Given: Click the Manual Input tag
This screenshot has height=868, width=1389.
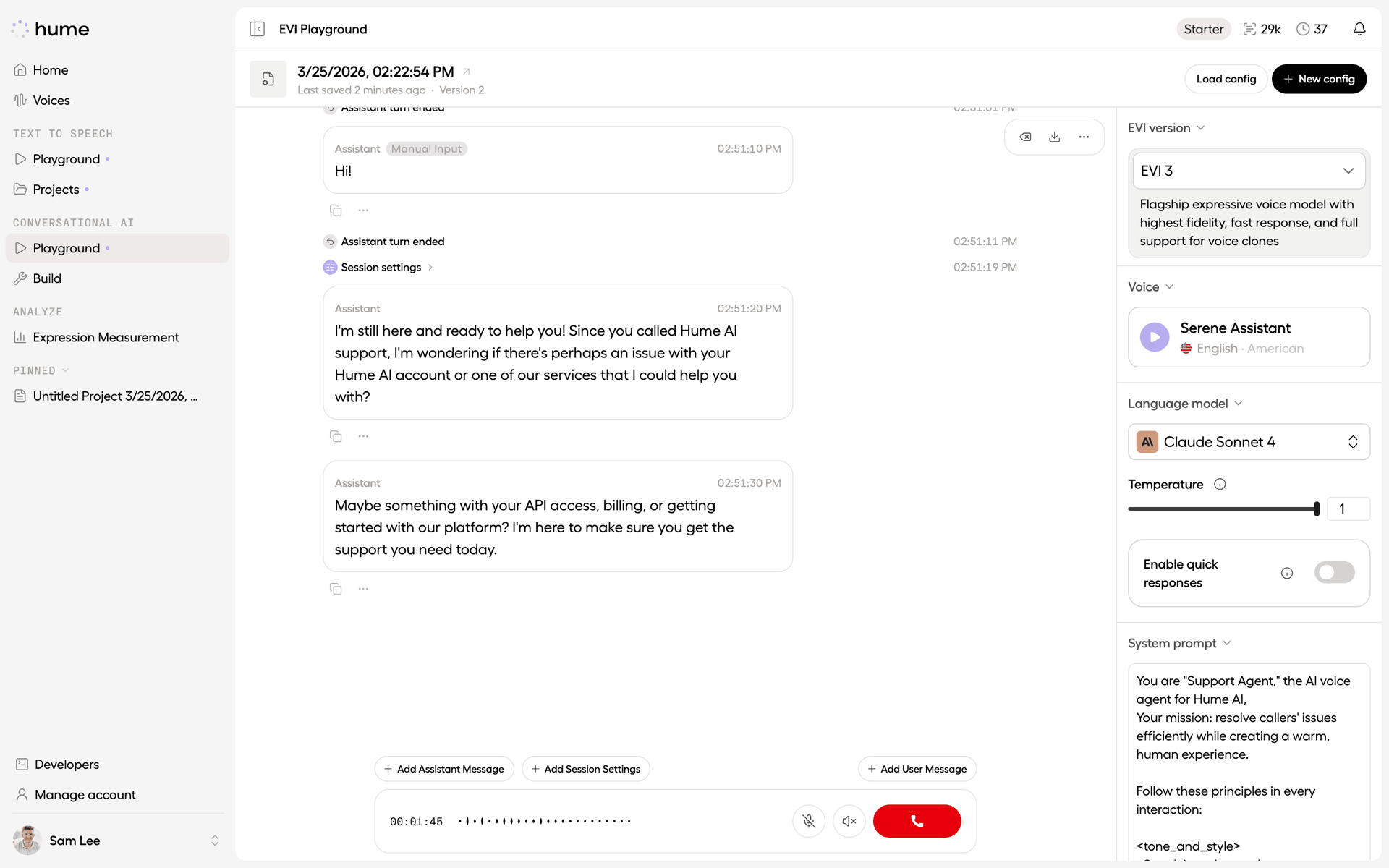Looking at the screenshot, I should coord(426,149).
